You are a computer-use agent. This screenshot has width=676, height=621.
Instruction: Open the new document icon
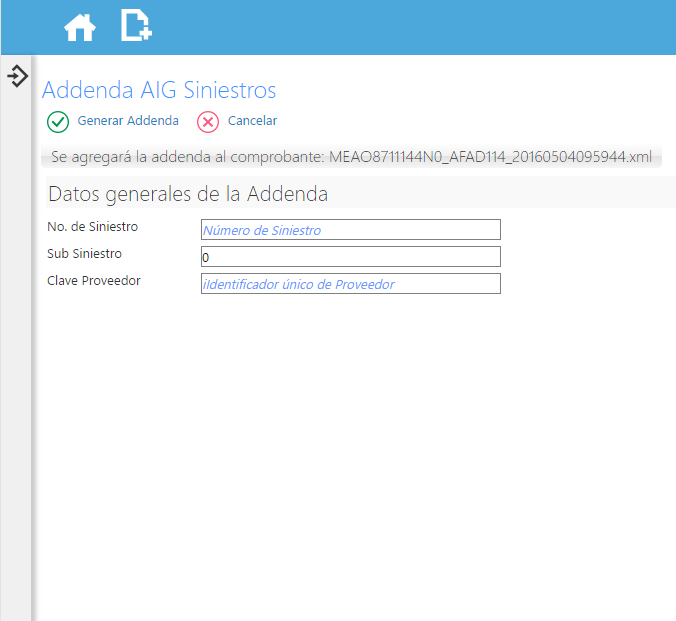click(x=136, y=26)
